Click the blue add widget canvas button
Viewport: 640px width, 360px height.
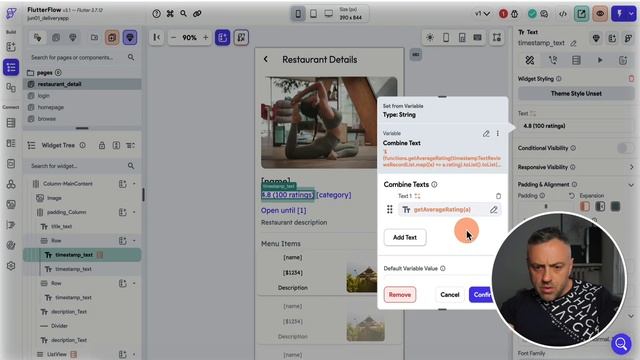click(x=222, y=38)
